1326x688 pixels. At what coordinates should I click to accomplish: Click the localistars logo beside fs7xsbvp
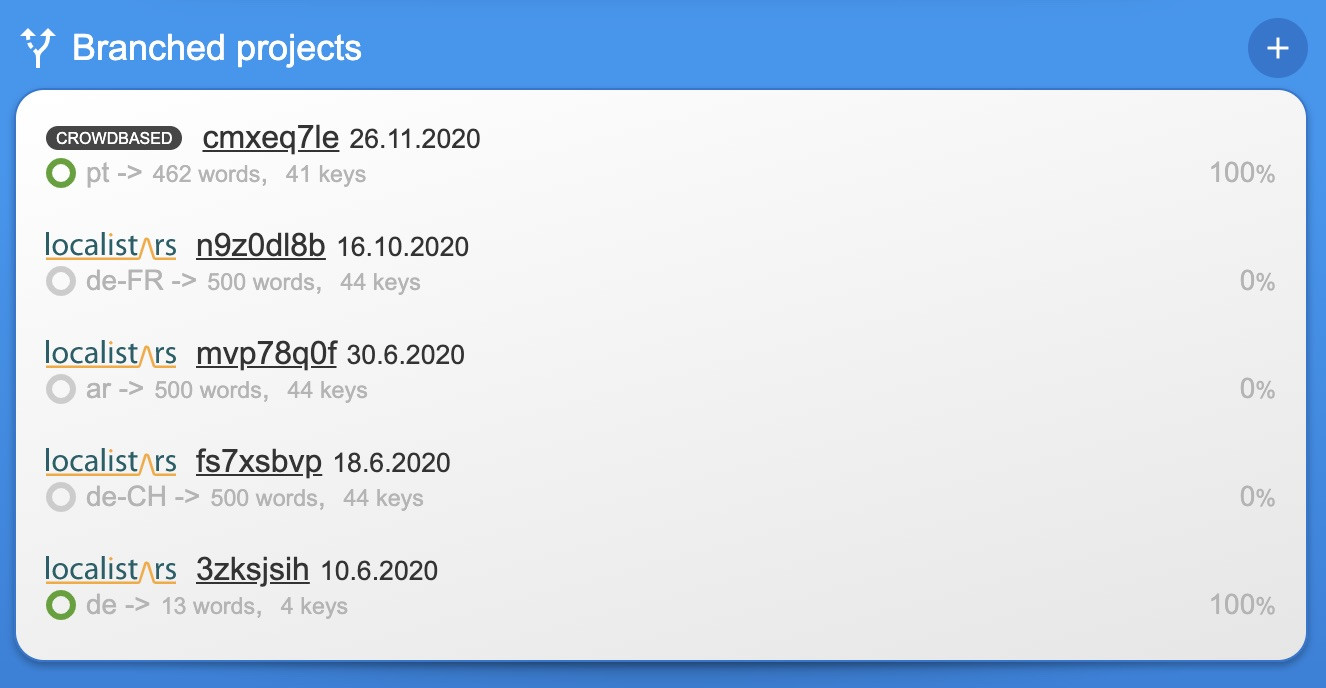click(x=111, y=462)
